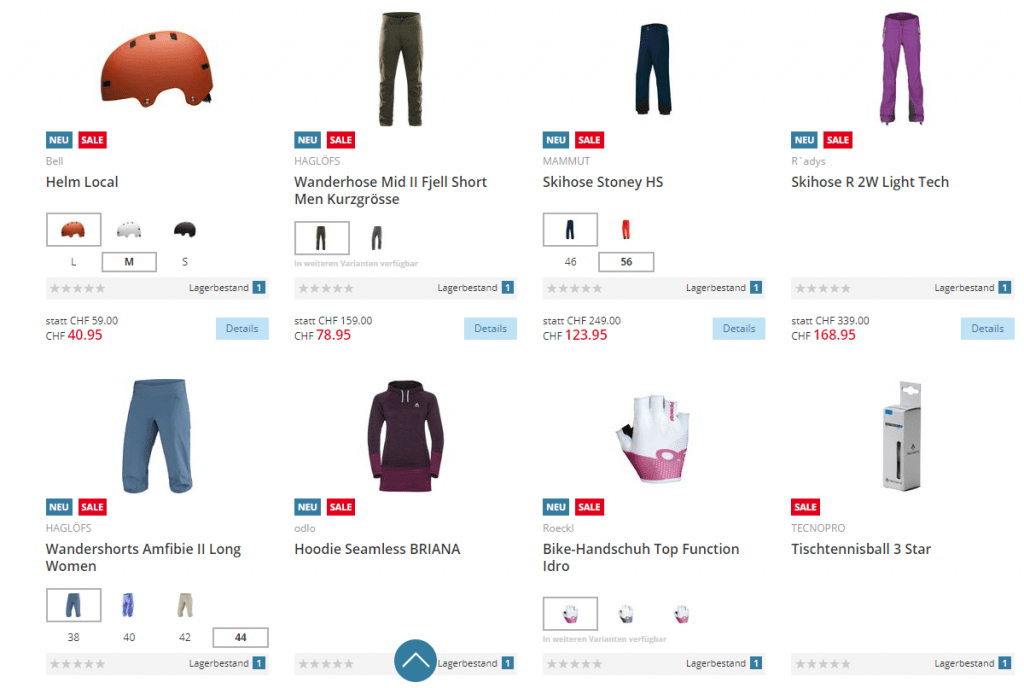Select the purple patterned Wandershorts Amfibie variant
This screenshot has height=688, width=1024.
pos(128,605)
